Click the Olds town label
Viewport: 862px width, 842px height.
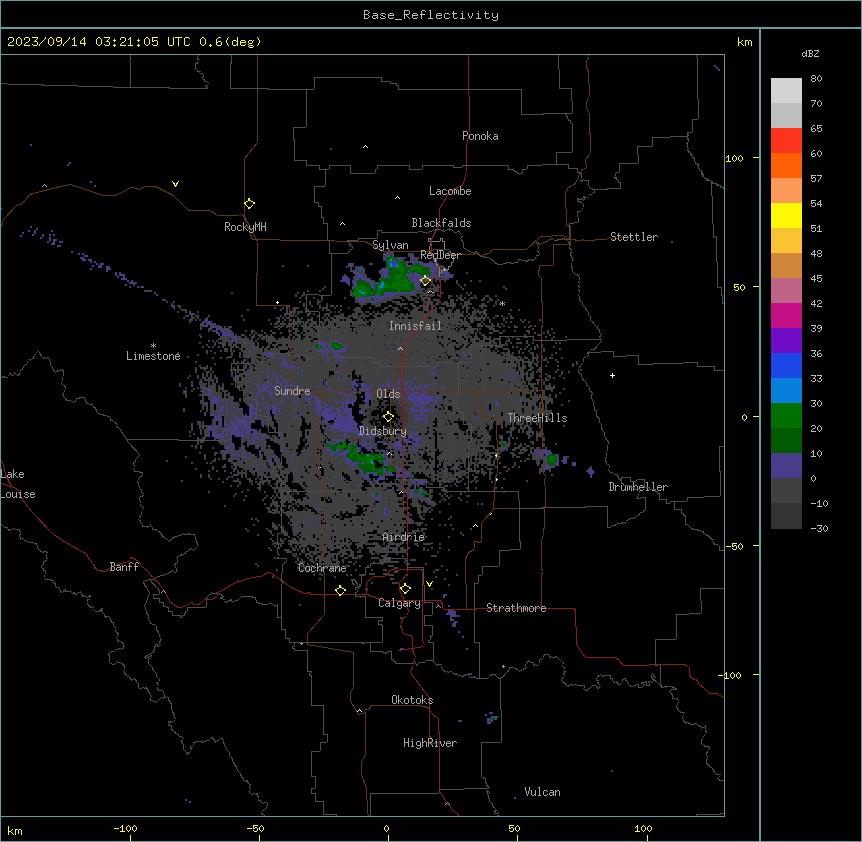coord(388,394)
